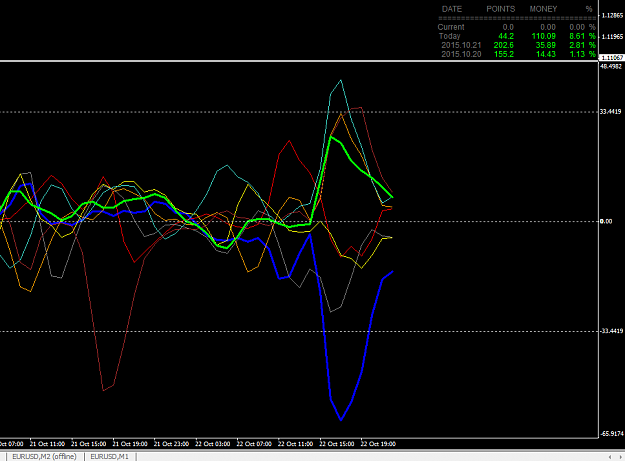
Task: Click the 21 Oct 15:00 time label
Action: (88, 444)
